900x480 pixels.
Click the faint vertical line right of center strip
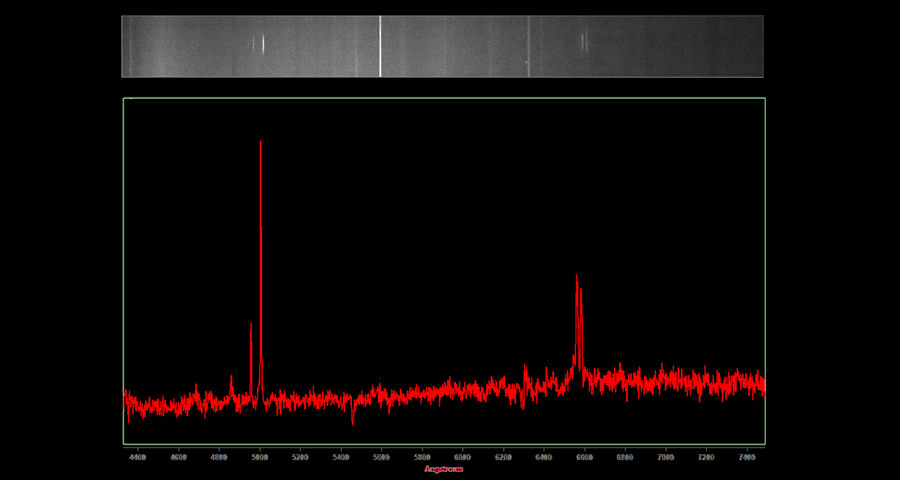click(x=529, y=46)
